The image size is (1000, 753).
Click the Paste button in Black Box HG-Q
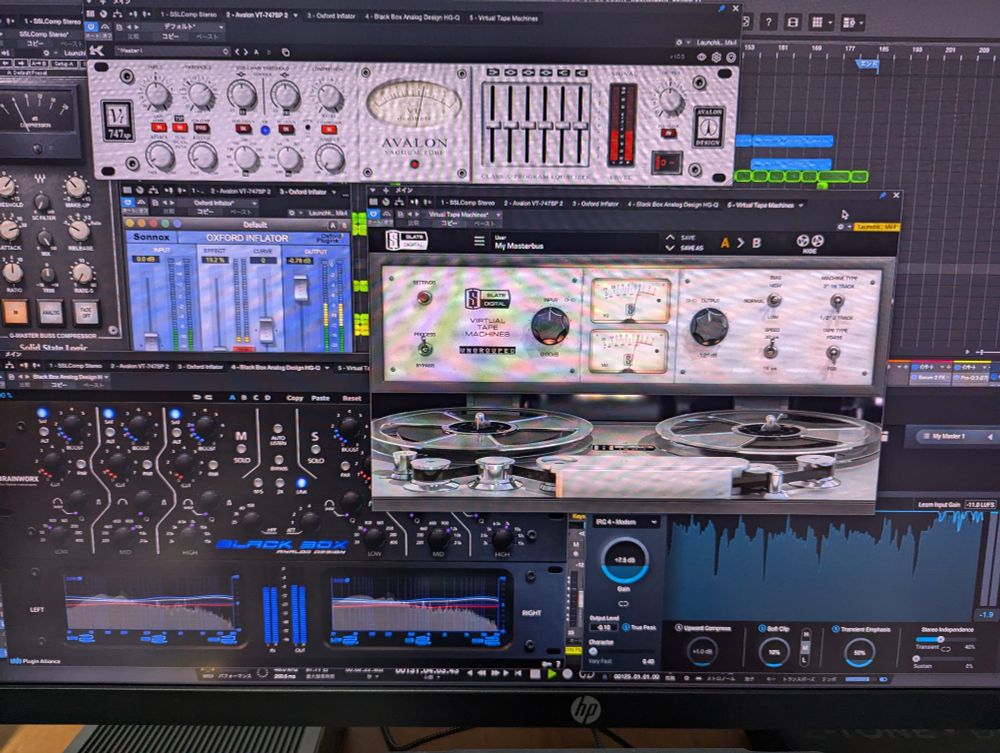point(320,398)
